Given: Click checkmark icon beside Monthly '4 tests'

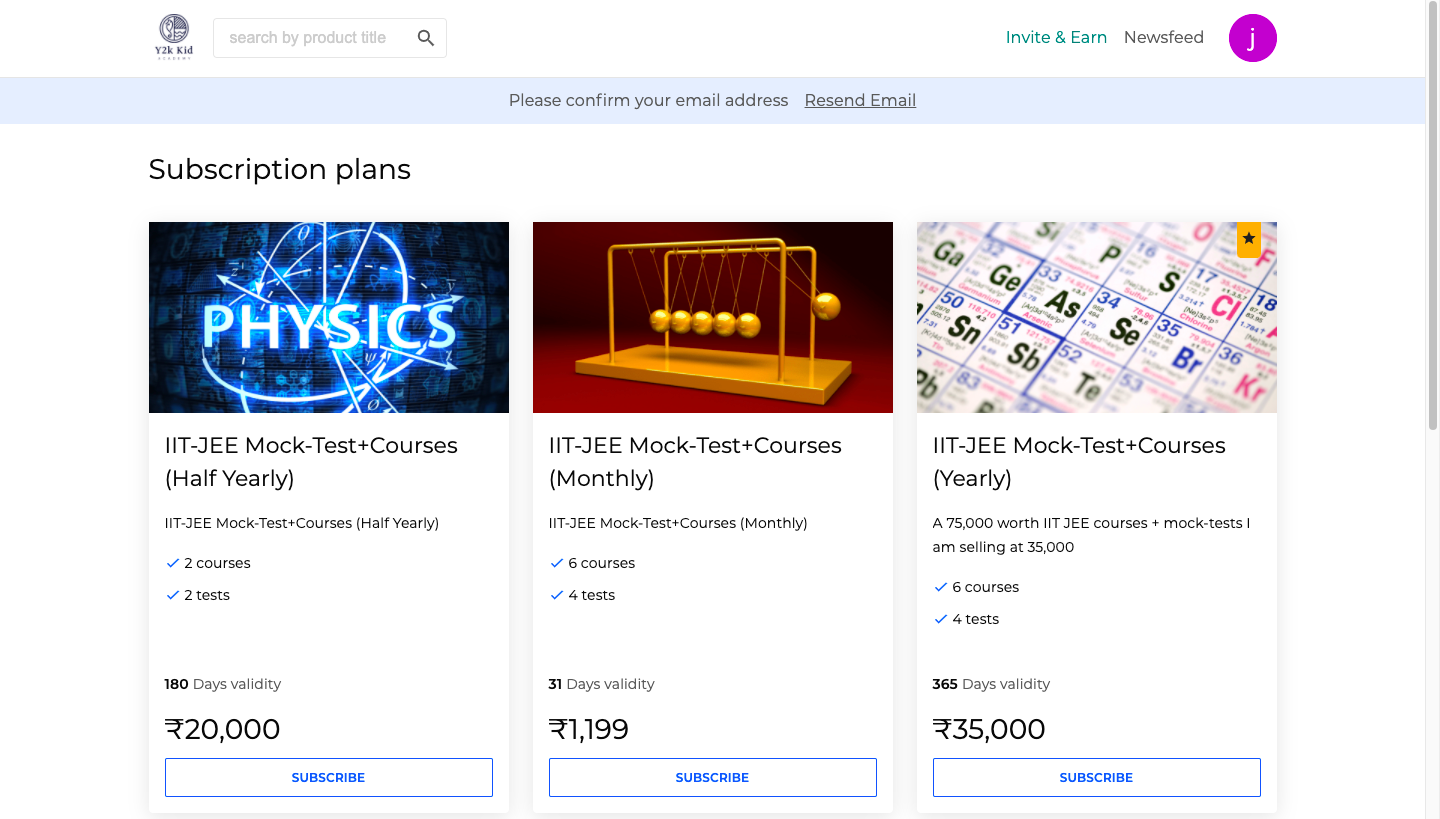Looking at the screenshot, I should tap(556, 595).
